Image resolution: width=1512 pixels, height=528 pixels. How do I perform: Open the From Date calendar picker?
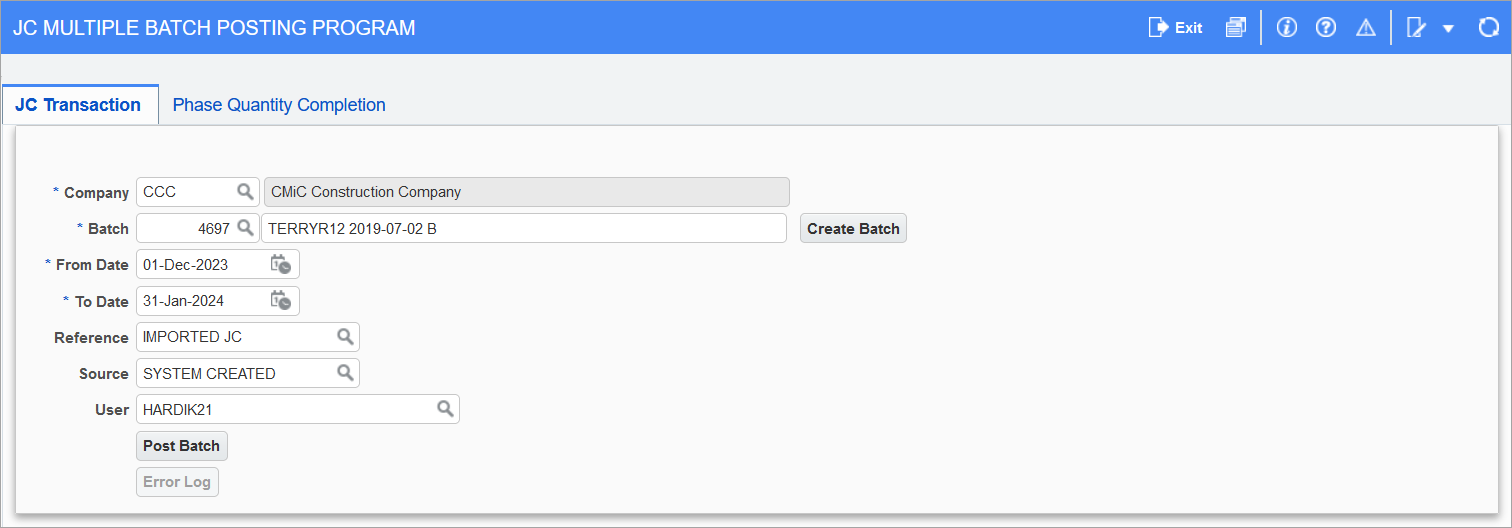[280, 265]
